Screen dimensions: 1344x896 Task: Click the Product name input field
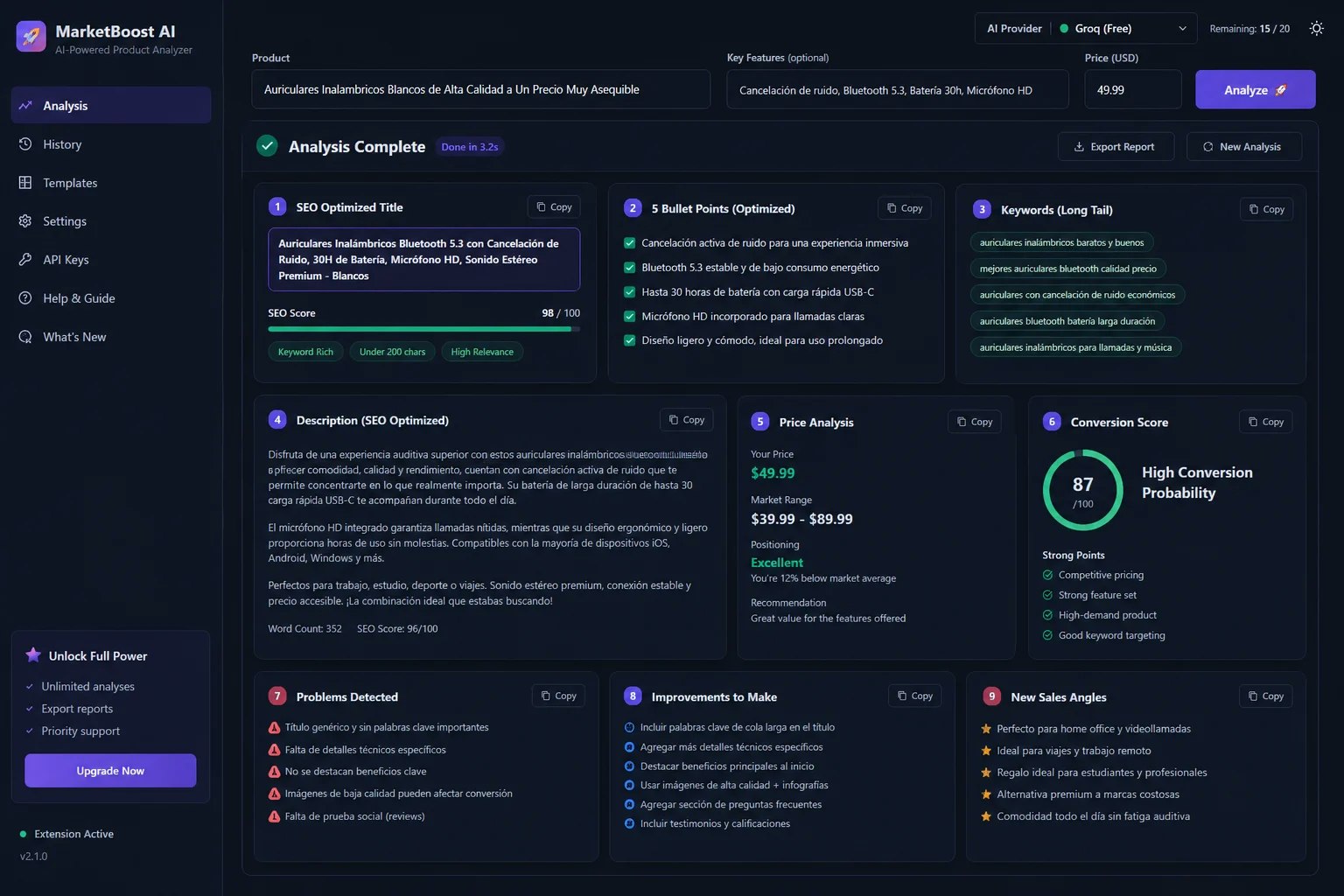[x=480, y=90]
